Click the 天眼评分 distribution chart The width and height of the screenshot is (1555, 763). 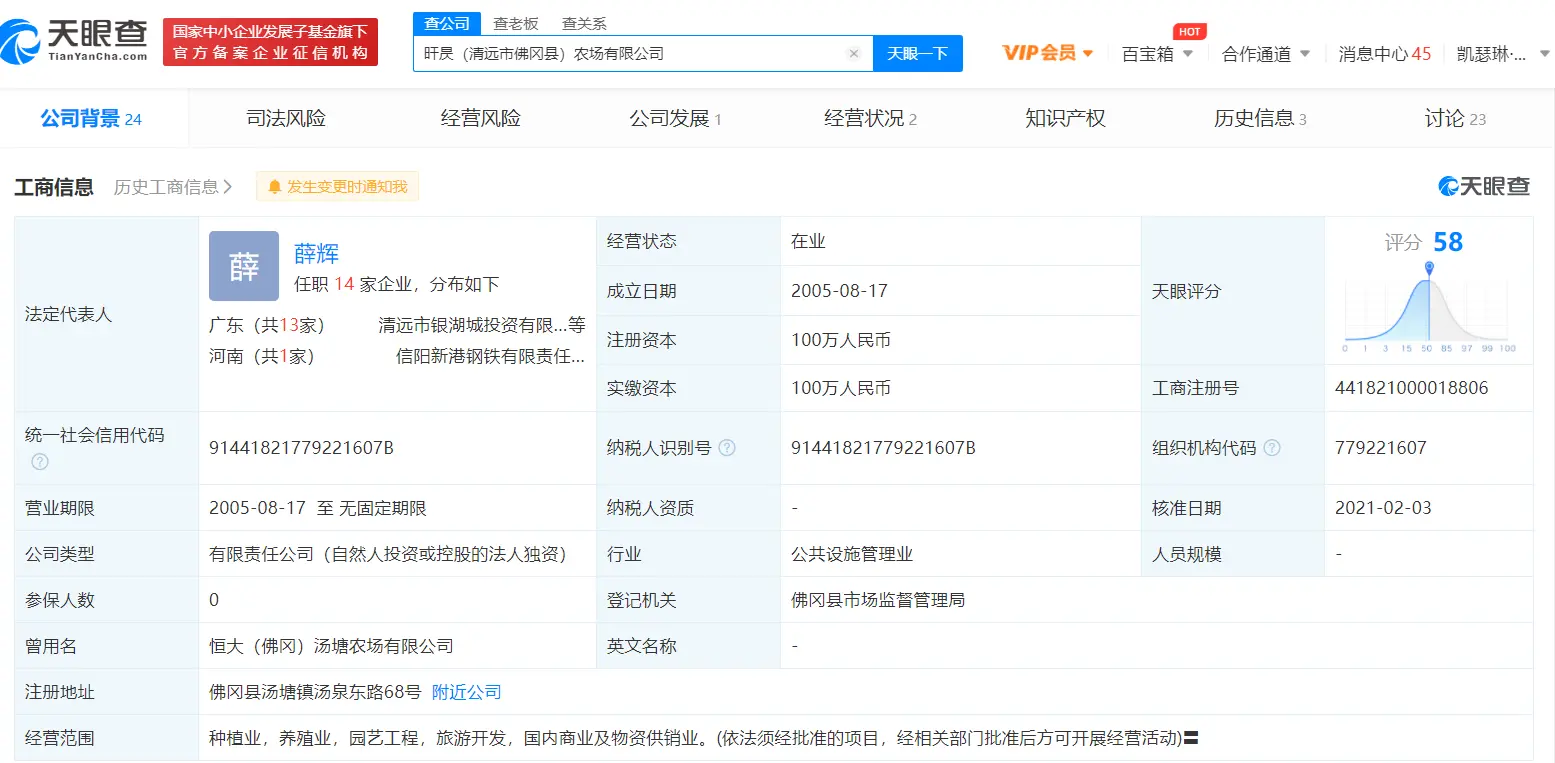[1429, 308]
